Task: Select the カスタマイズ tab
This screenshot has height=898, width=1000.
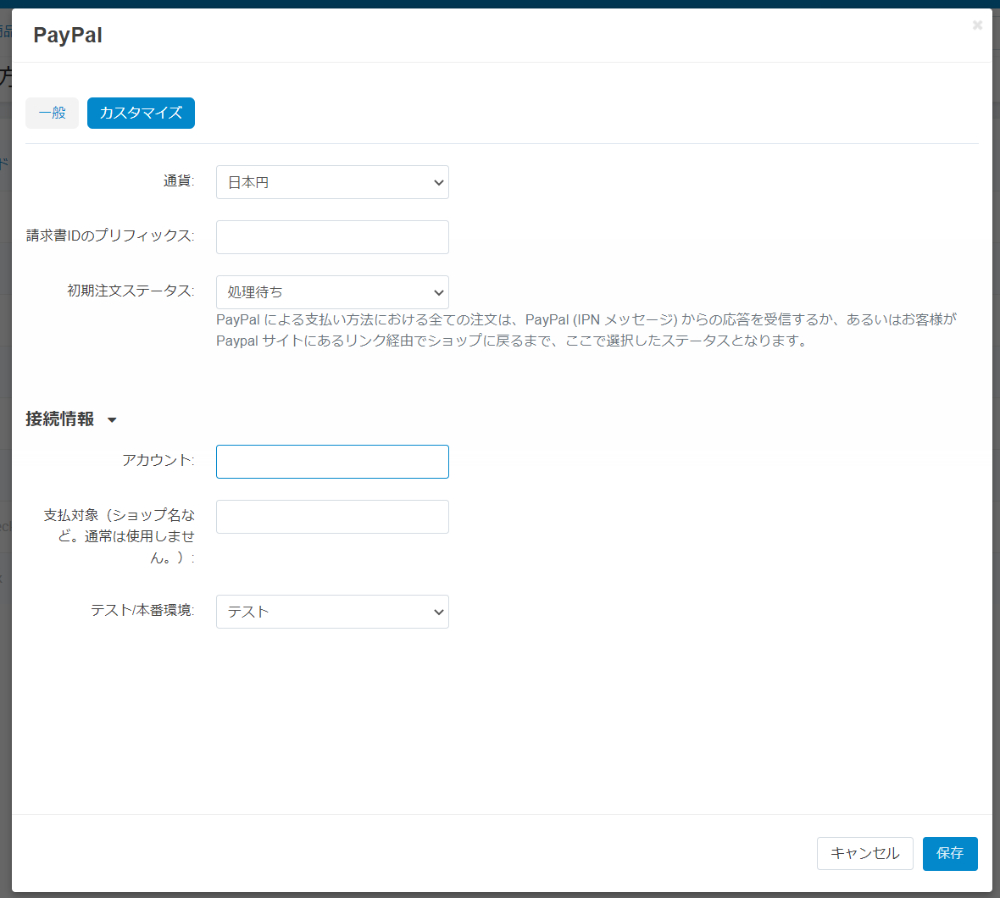Action: pyautogui.click(x=141, y=113)
